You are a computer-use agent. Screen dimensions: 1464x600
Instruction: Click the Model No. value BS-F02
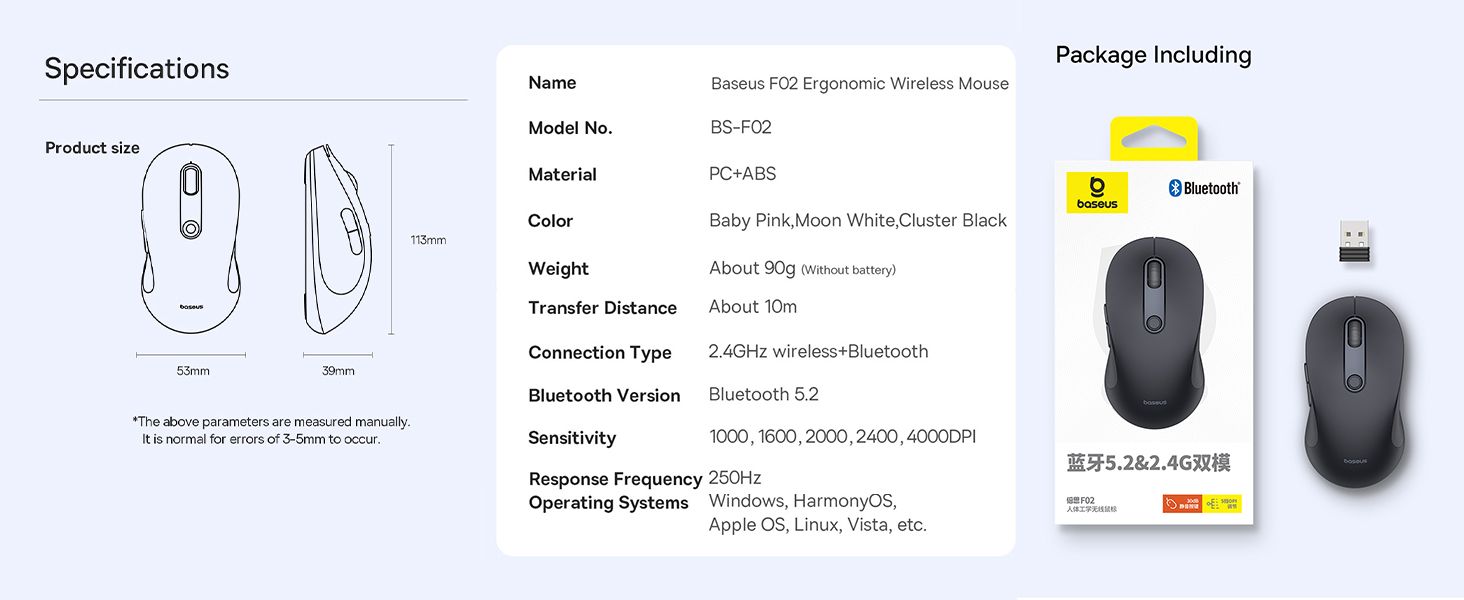(740, 127)
